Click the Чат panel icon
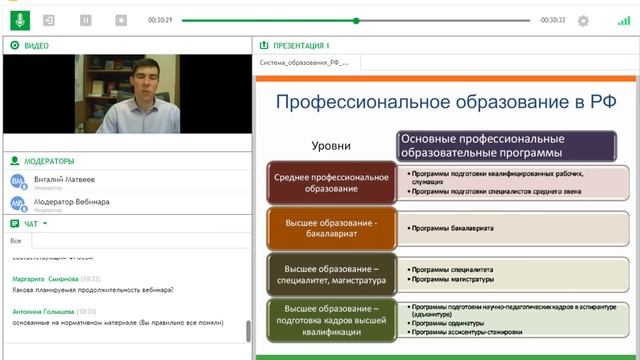640x360 pixels. click(15, 224)
